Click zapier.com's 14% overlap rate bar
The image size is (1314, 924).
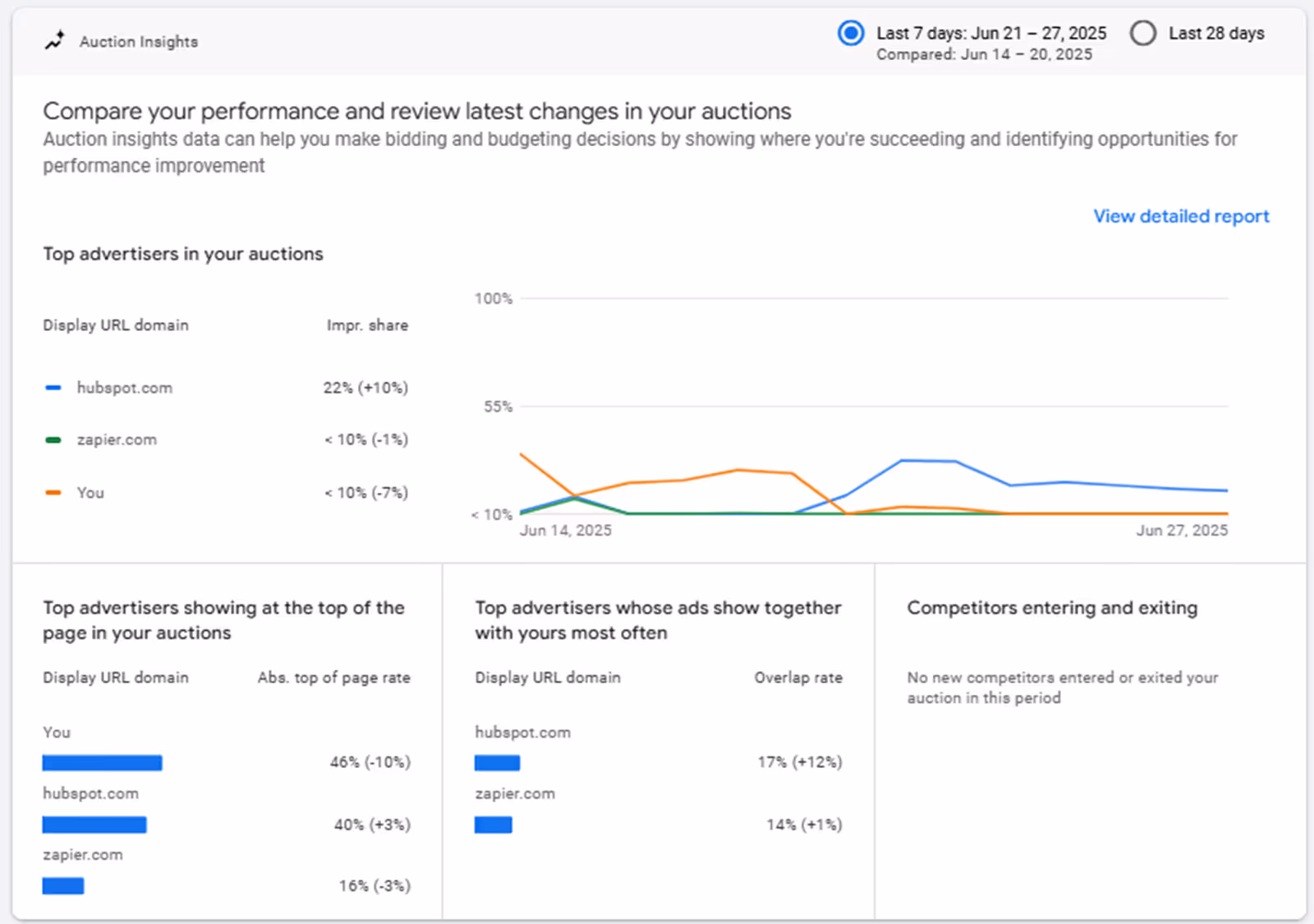click(493, 824)
